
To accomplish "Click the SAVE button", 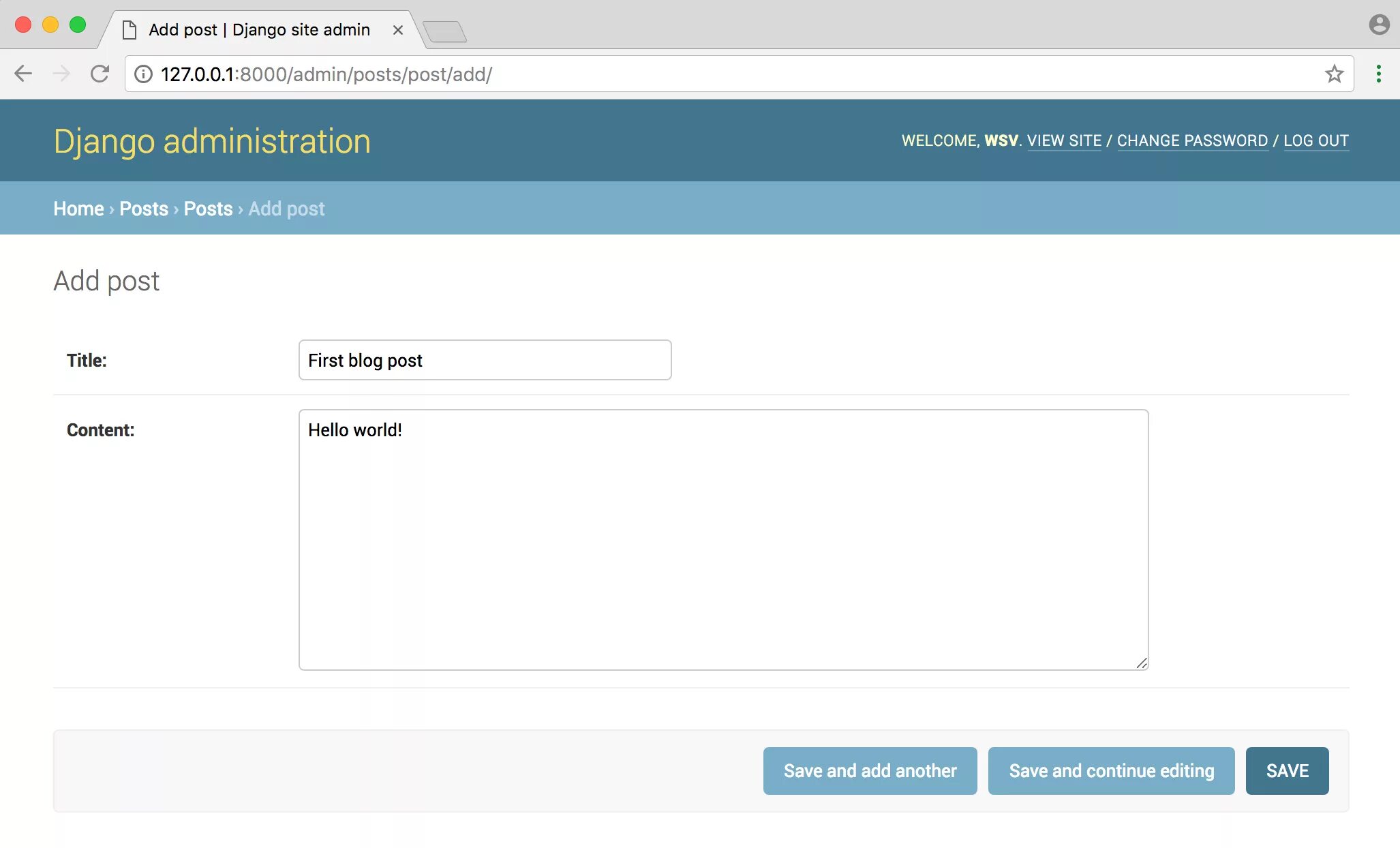I will (x=1287, y=770).
